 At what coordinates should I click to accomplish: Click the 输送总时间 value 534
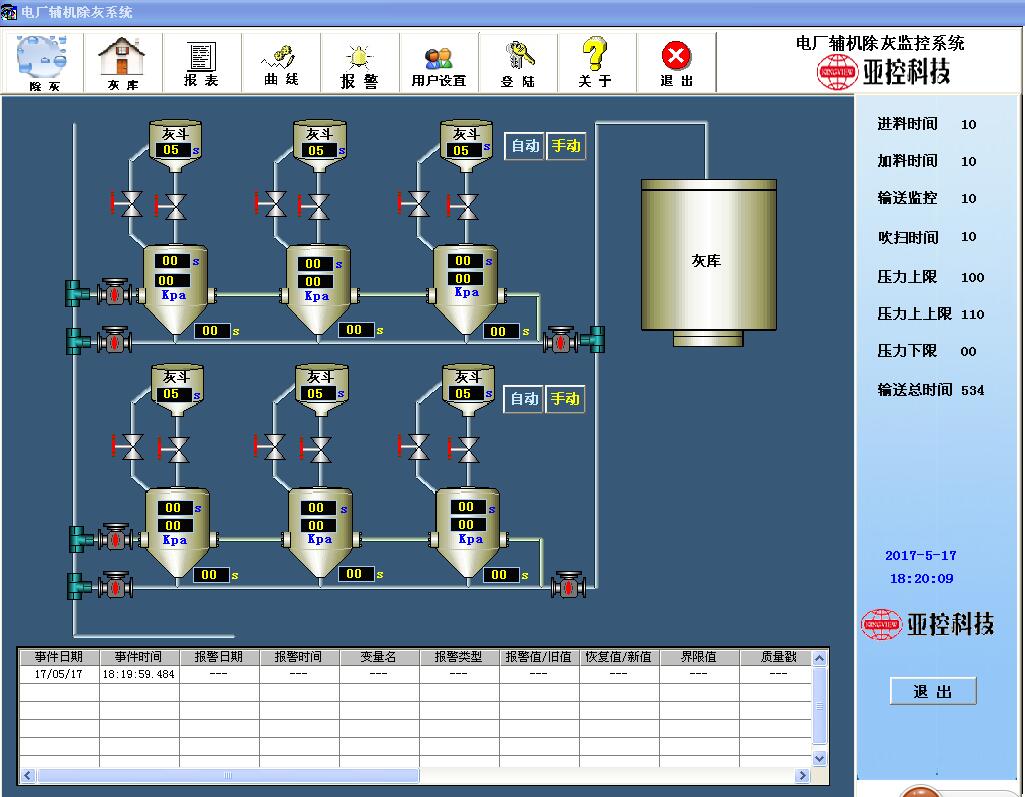(972, 390)
